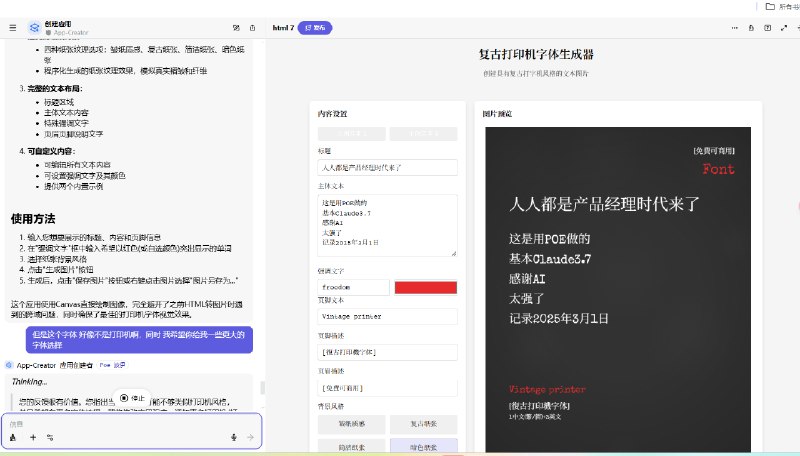This screenshot has height=456, width=800.
Task: Click the [复古打印機字体] footer description field
Action: pyautogui.click(x=388, y=352)
